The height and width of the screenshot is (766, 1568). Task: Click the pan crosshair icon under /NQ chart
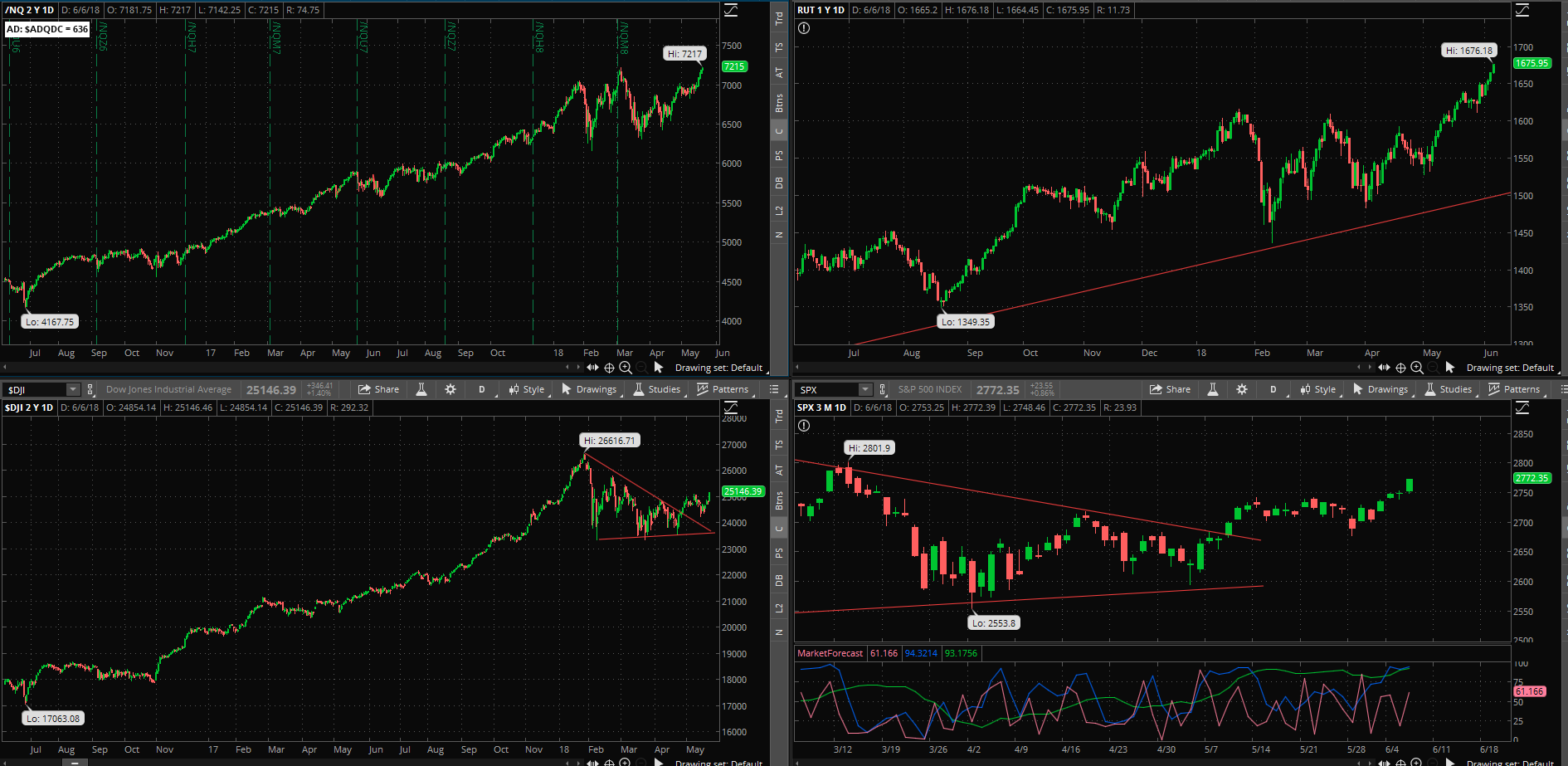[x=610, y=368]
